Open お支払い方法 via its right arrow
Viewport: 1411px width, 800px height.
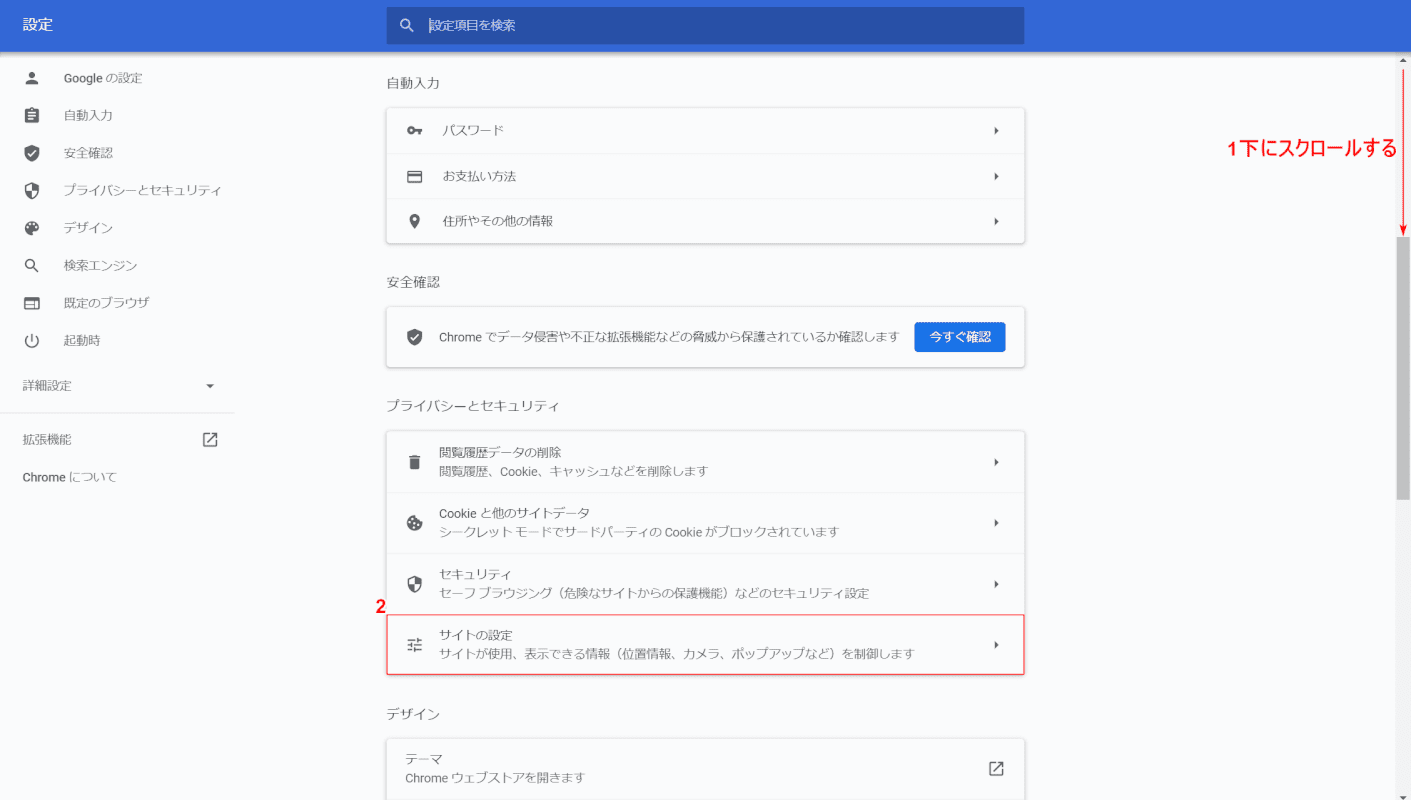(996, 176)
